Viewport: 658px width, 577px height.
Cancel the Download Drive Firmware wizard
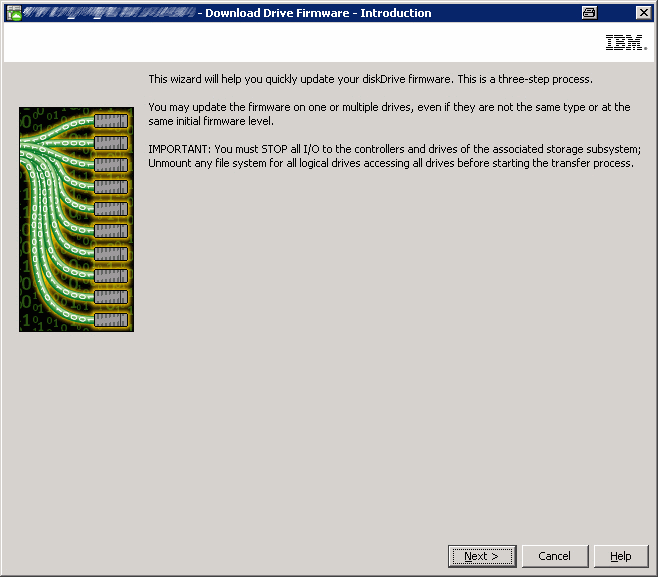554,556
